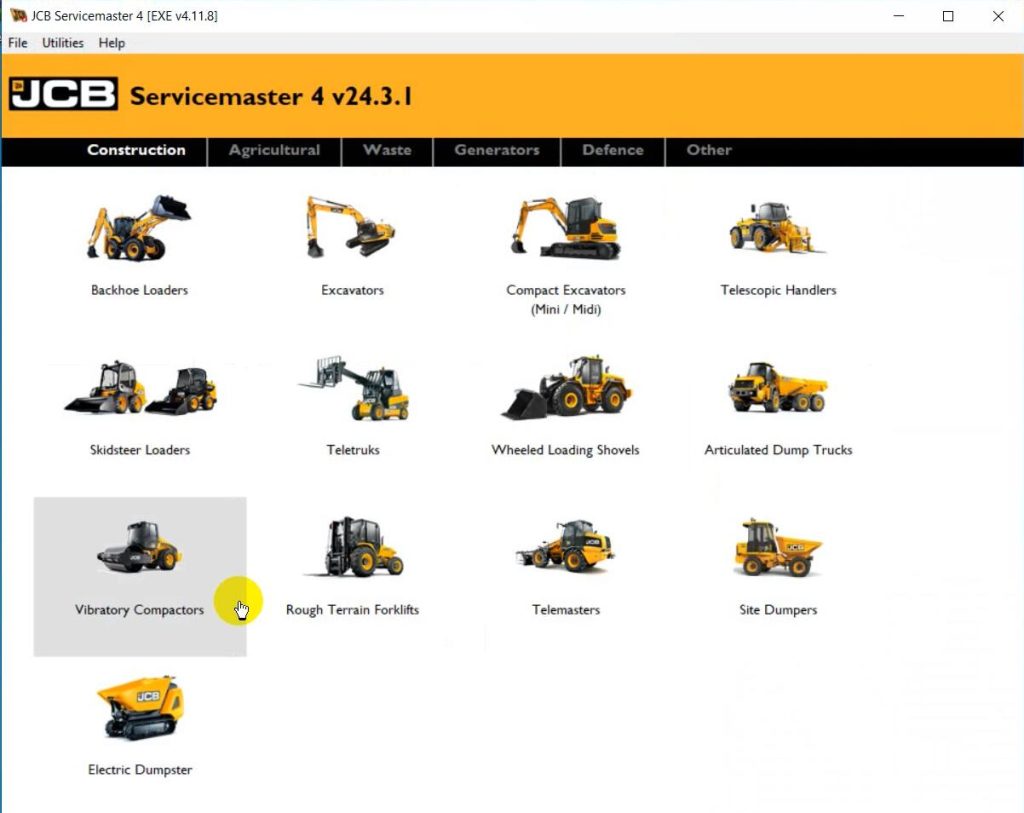Select the Vibratory Compactors machine icon
Screen dimensions: 1024x813
(139, 547)
